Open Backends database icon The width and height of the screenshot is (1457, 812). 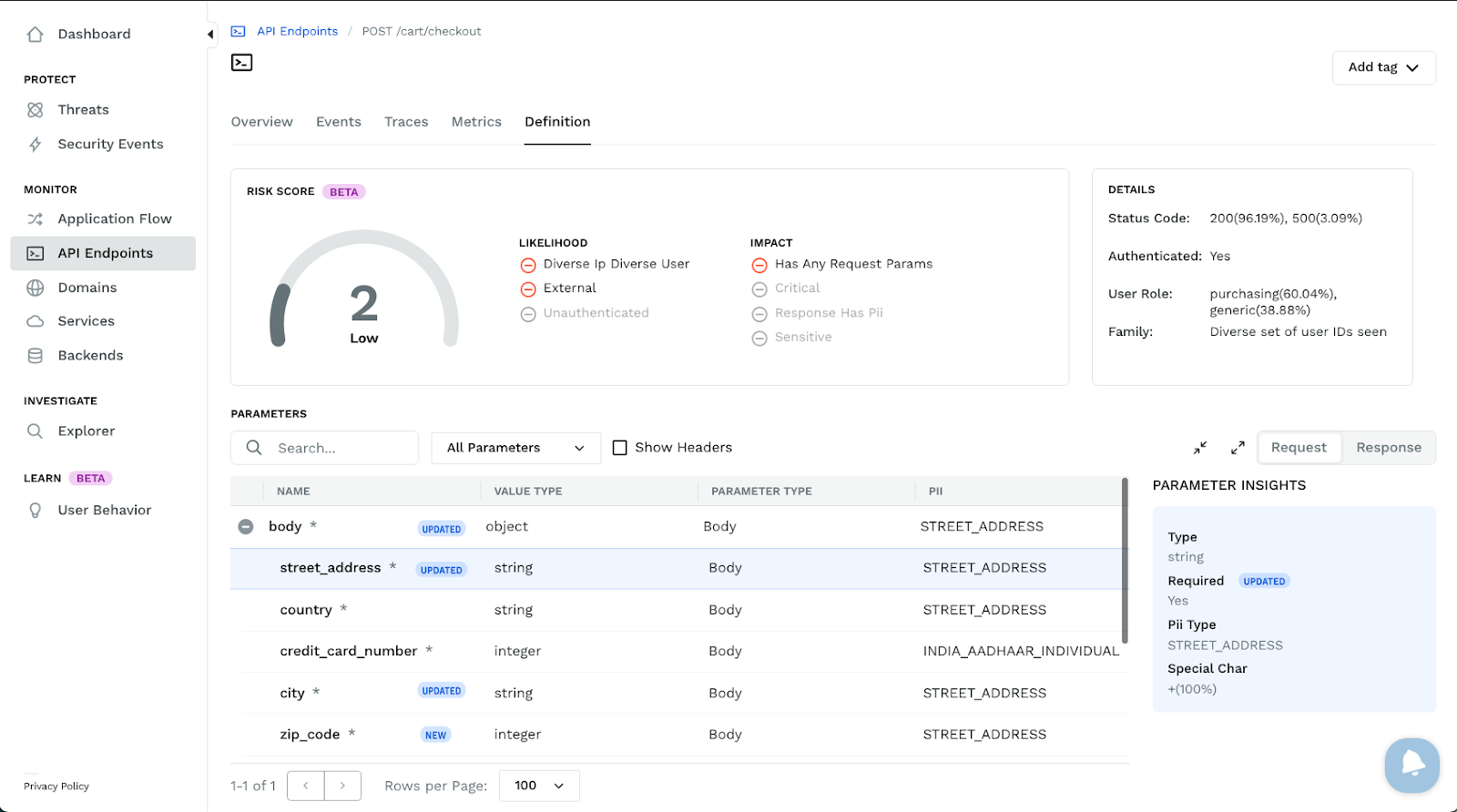(36, 356)
